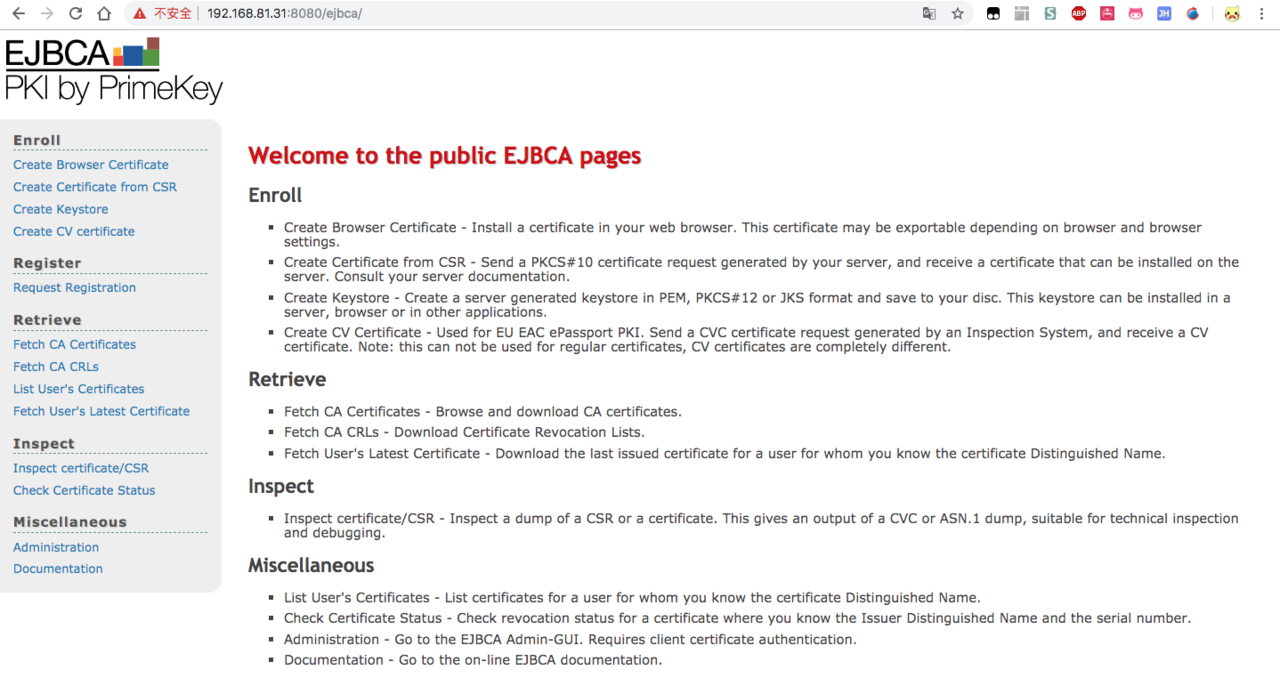Open Check Certificate Status sidebar link
This screenshot has height=686, width=1280.
84,490
